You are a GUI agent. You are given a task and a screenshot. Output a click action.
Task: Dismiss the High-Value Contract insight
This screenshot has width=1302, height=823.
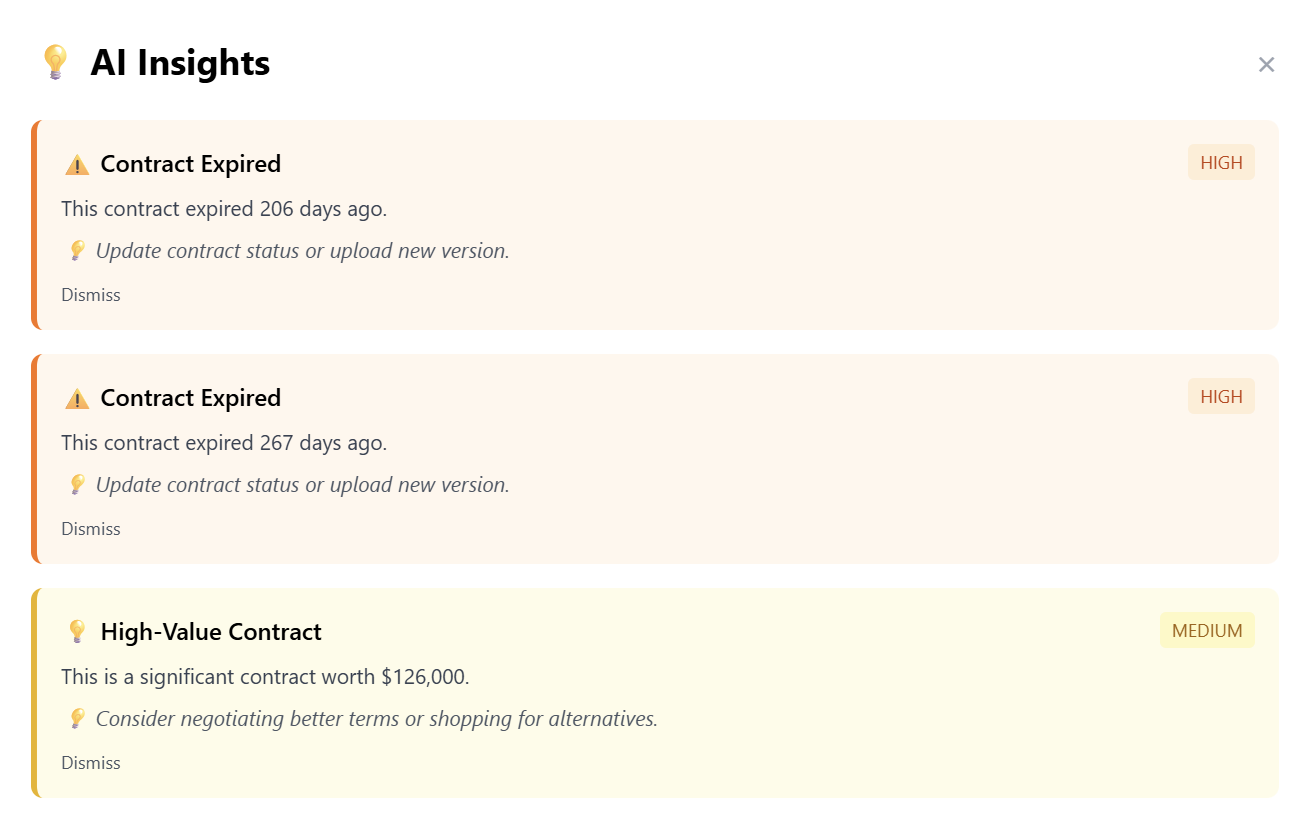coord(91,763)
